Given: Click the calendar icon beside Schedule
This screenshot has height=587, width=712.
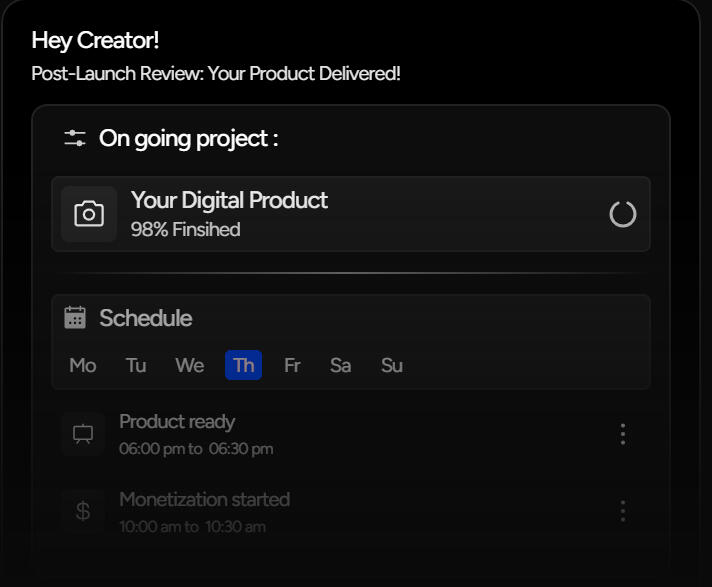Looking at the screenshot, I should click(75, 318).
